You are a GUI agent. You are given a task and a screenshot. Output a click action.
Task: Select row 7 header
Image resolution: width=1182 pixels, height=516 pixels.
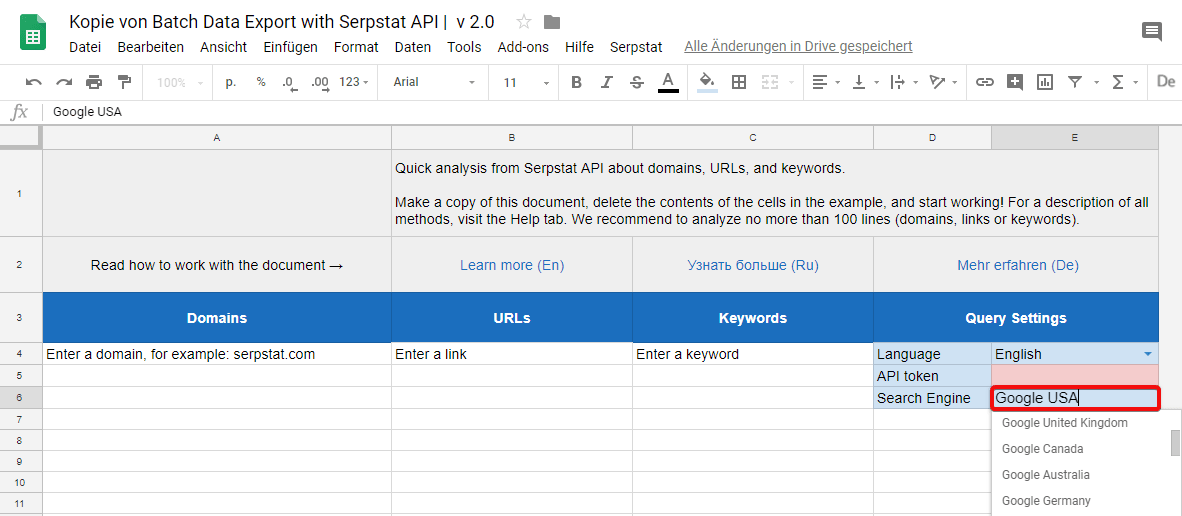[x=21, y=419]
